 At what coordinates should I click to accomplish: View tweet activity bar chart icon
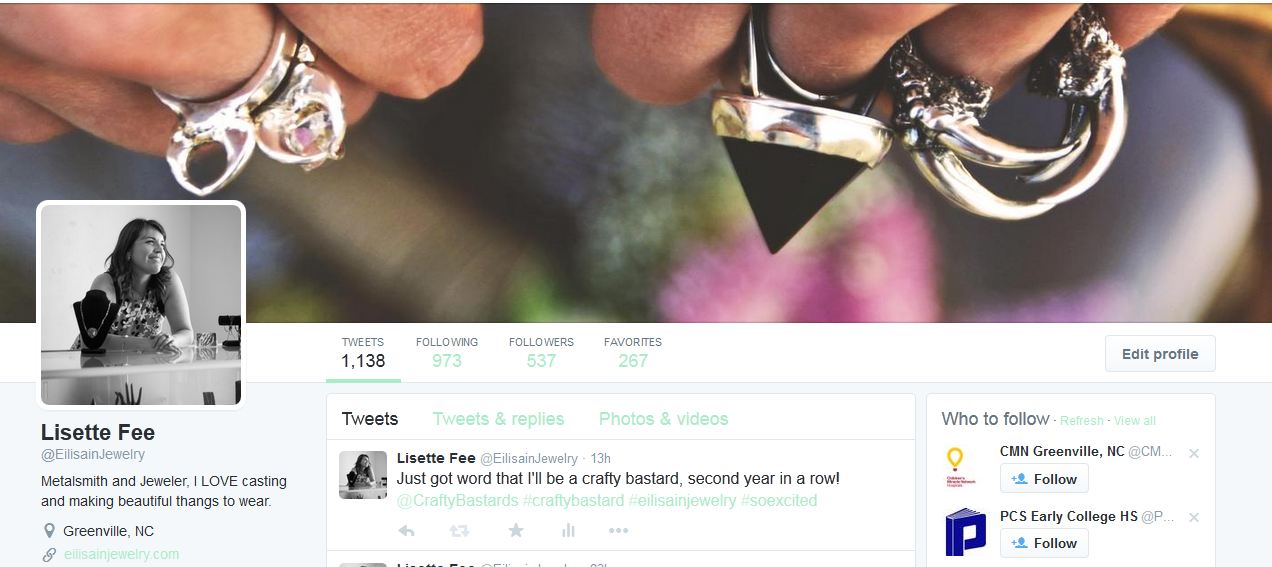coord(568,530)
